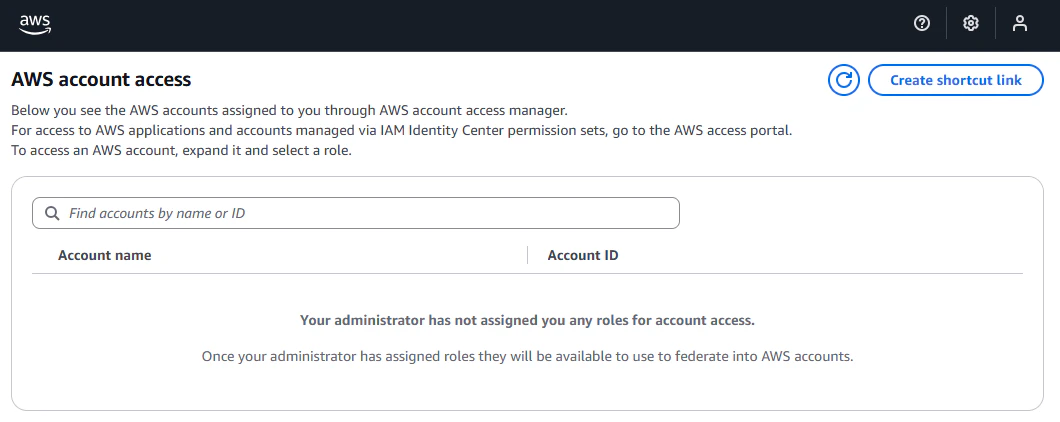This screenshot has height=422, width=1060.
Task: Select the AWS account access heading
Action: [x=101, y=80]
